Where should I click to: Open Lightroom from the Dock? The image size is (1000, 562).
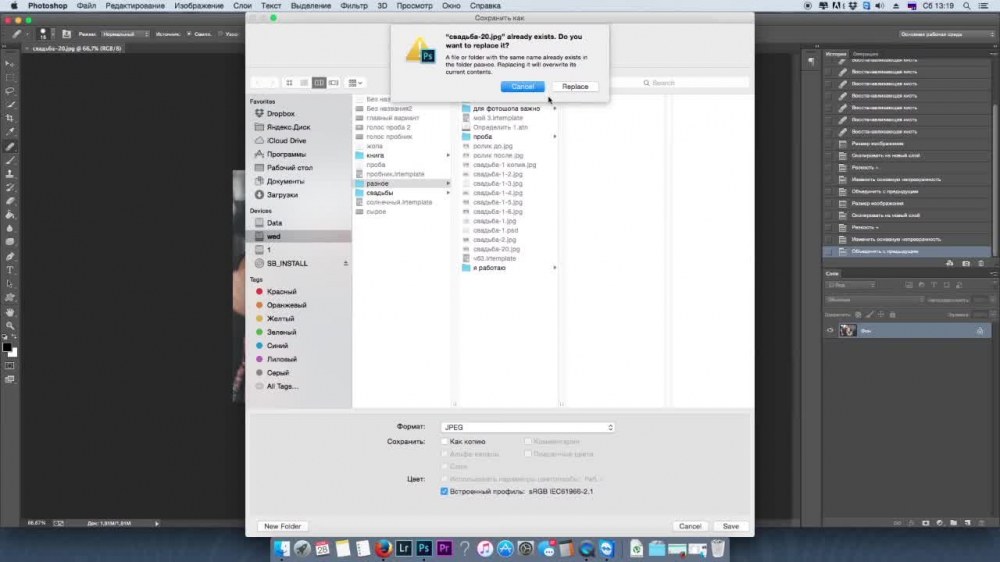pos(405,548)
